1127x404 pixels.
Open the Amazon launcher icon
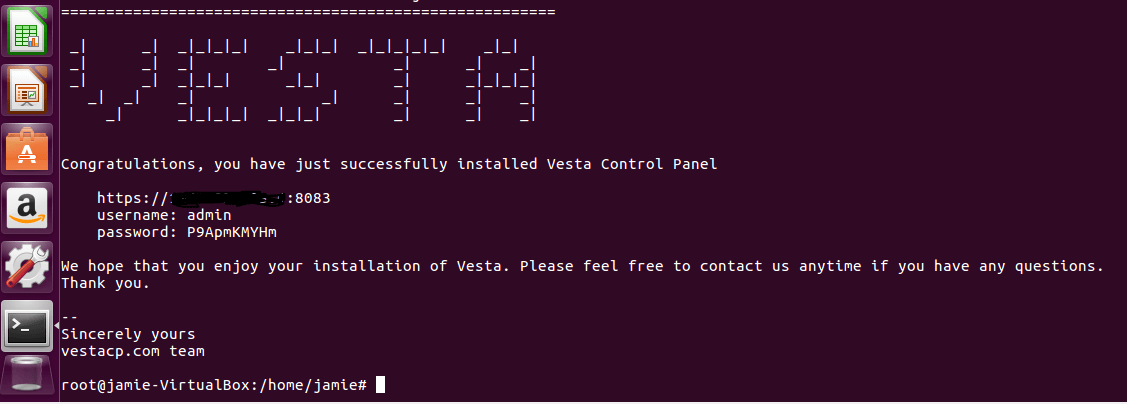tap(27, 207)
